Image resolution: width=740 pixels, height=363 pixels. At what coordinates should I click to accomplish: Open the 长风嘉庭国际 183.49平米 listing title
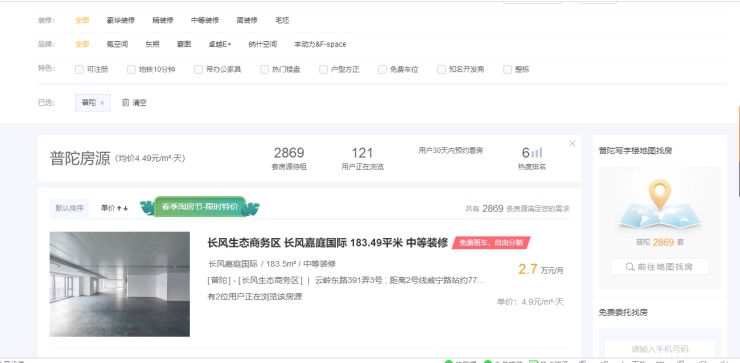(x=328, y=243)
